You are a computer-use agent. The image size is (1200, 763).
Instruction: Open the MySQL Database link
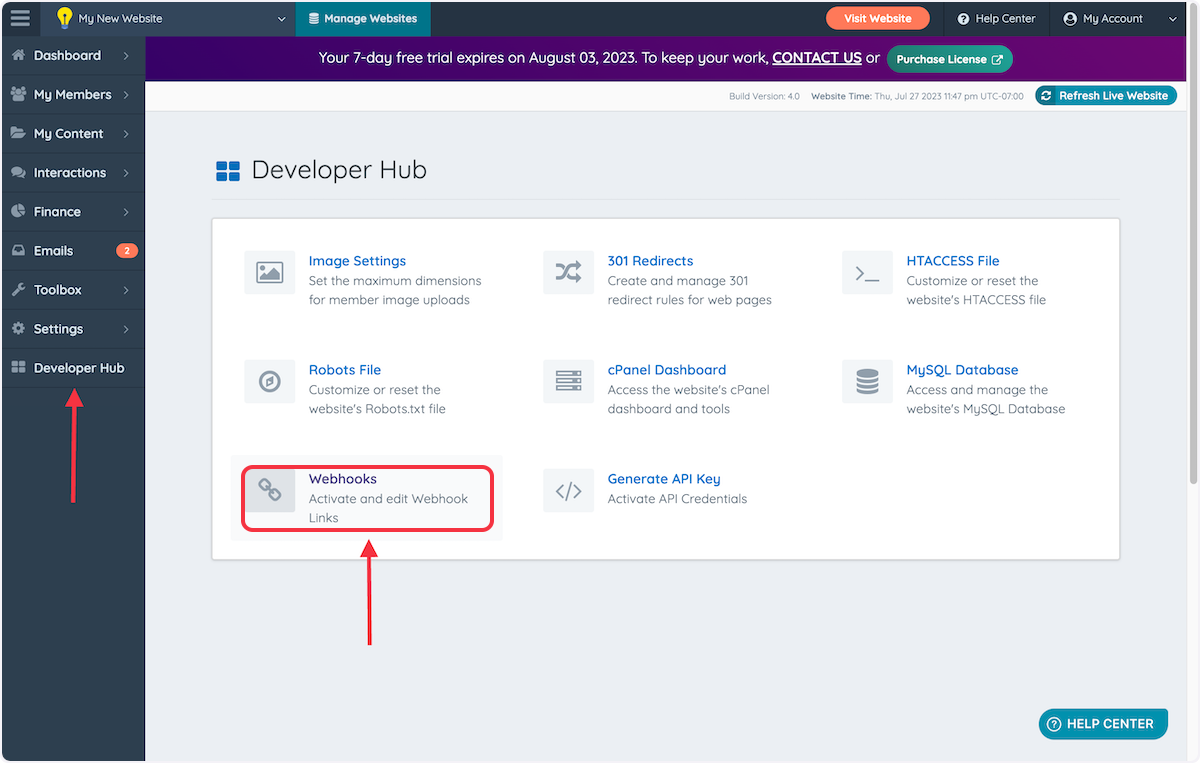962,370
